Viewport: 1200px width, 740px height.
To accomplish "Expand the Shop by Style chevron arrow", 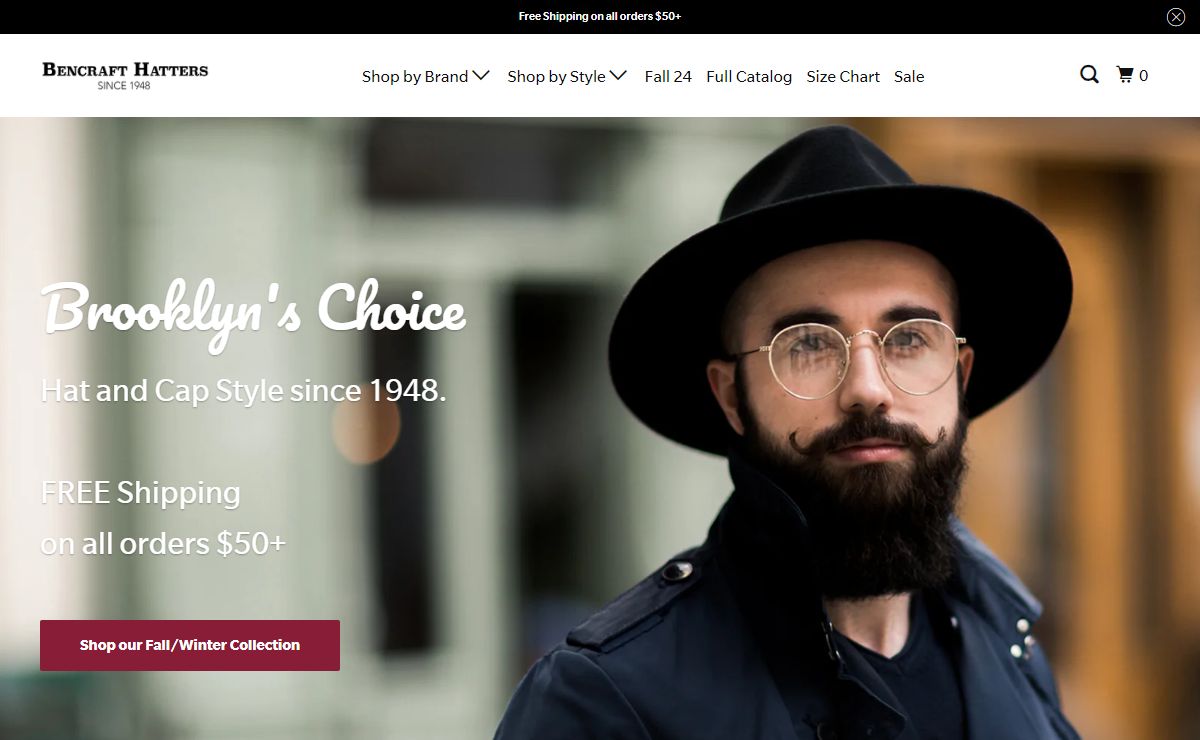I will pos(618,75).
